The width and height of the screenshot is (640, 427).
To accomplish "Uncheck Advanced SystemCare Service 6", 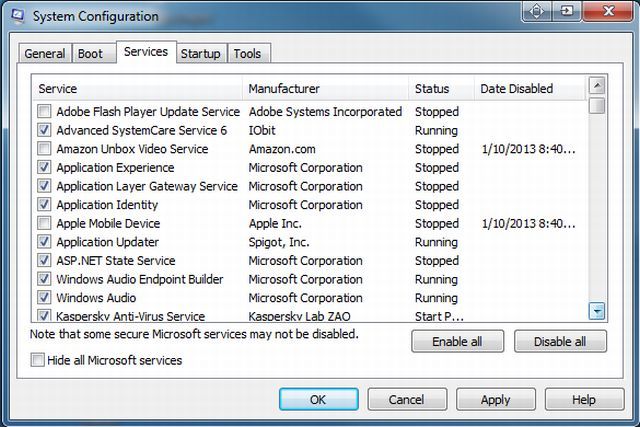I will click(44, 131).
